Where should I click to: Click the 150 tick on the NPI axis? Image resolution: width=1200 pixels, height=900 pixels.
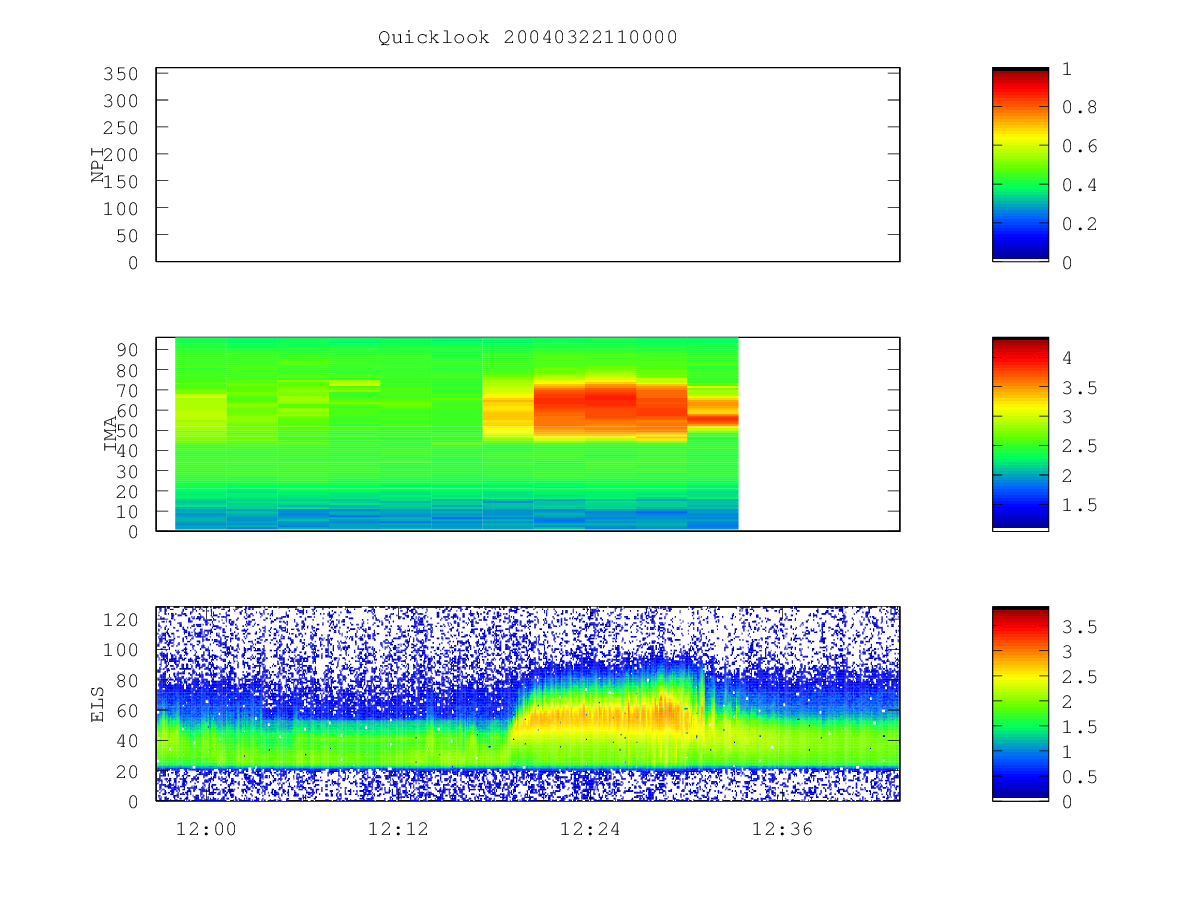coord(120,181)
